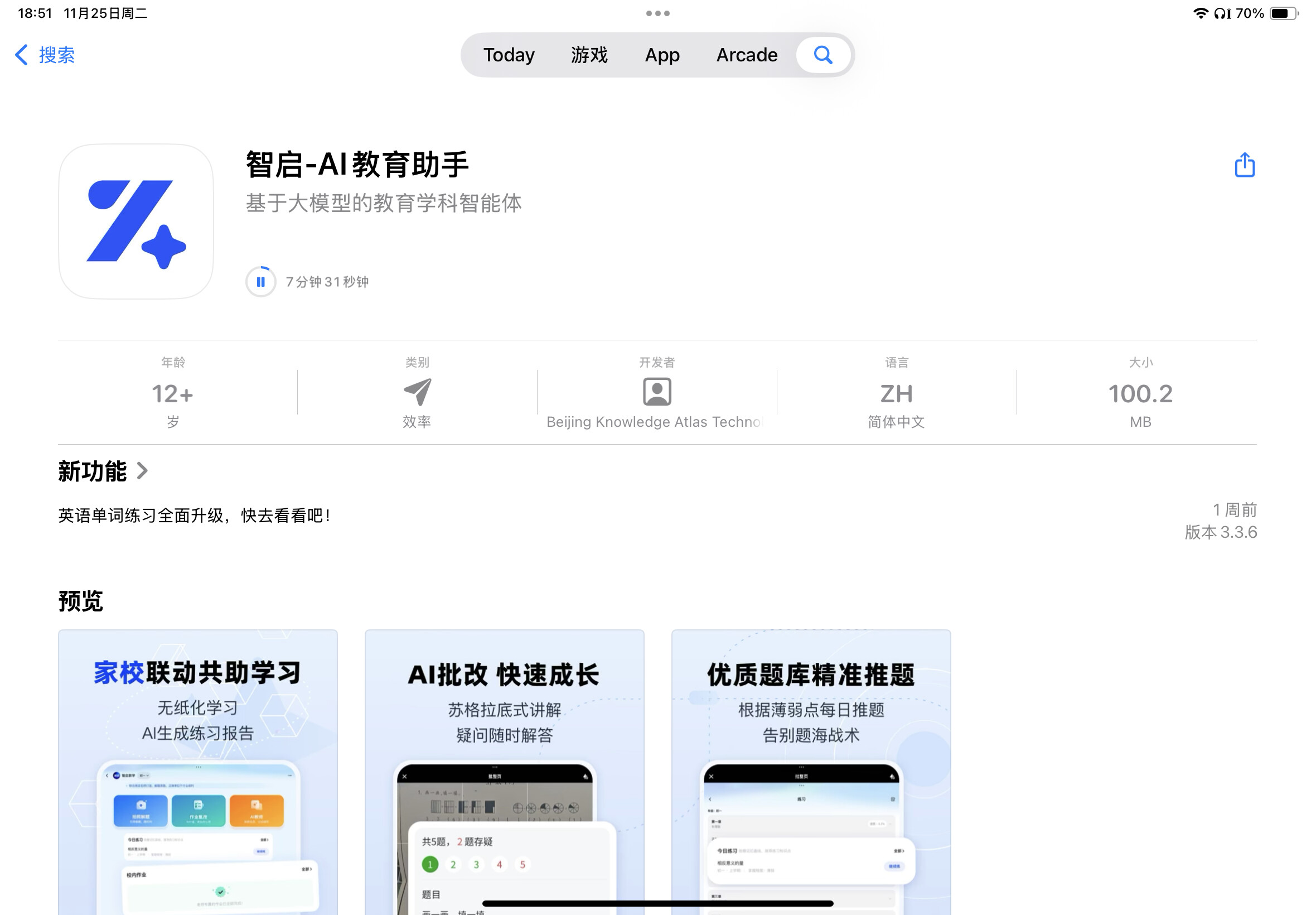Select the App tab
The height and width of the screenshot is (915, 1316).
coord(662,55)
